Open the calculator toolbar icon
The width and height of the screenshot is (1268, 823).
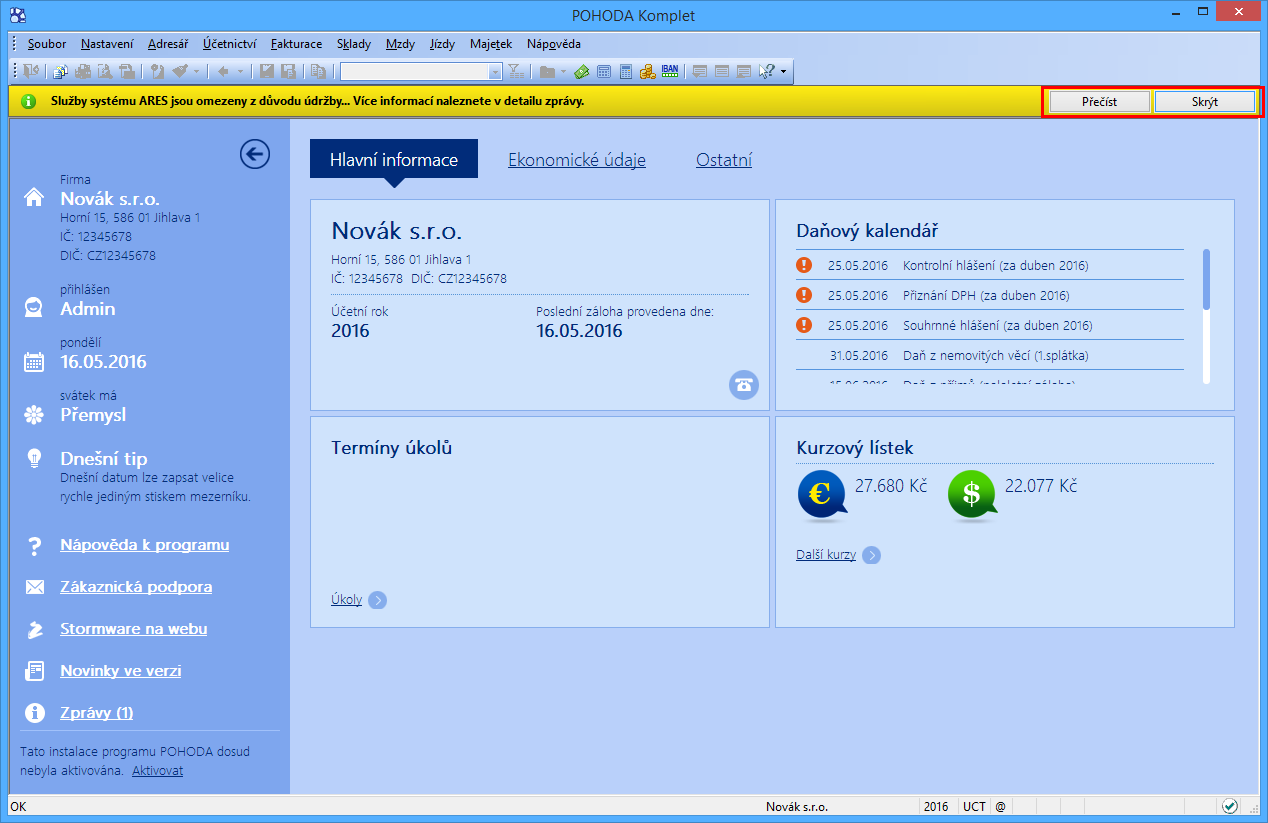point(626,71)
